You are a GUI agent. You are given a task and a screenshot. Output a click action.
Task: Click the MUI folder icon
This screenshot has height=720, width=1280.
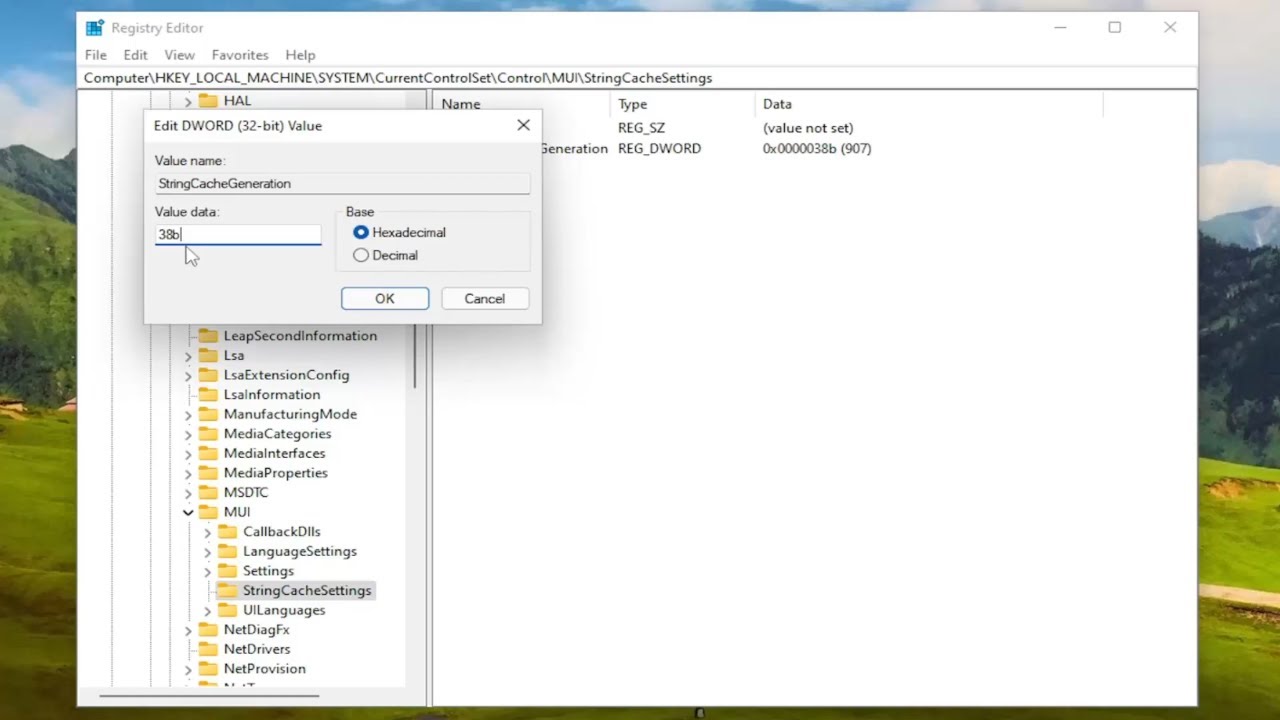pyautogui.click(x=208, y=511)
